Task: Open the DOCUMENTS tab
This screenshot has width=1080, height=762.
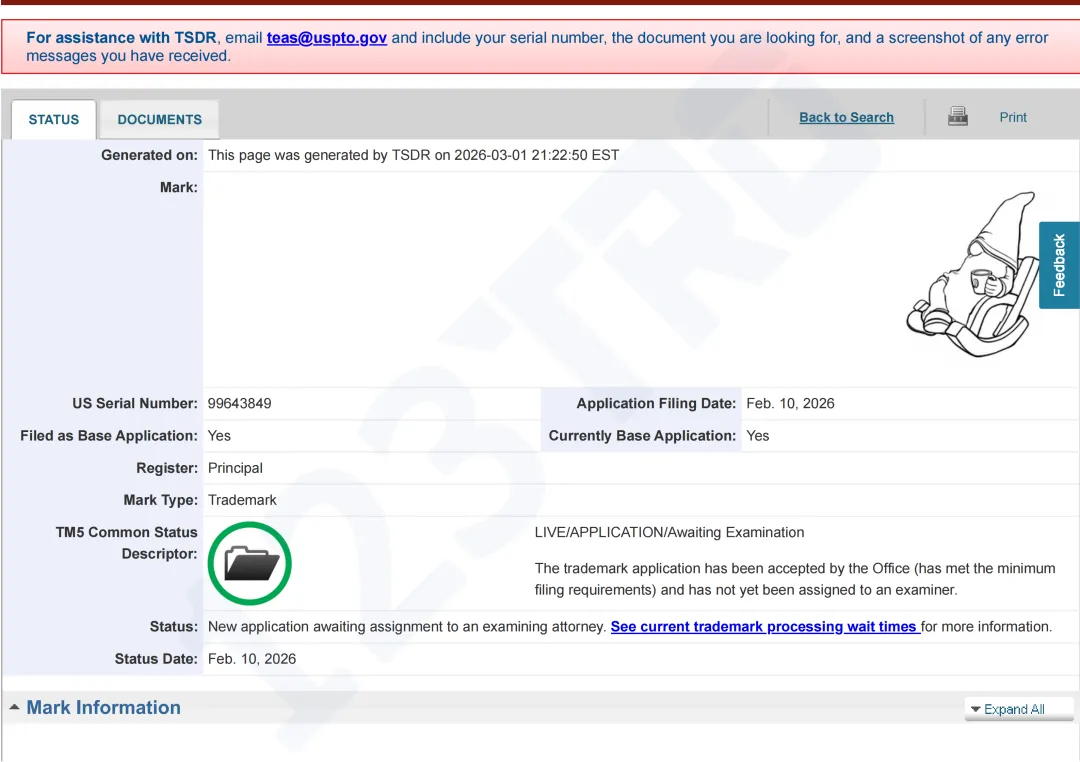Action: point(160,119)
